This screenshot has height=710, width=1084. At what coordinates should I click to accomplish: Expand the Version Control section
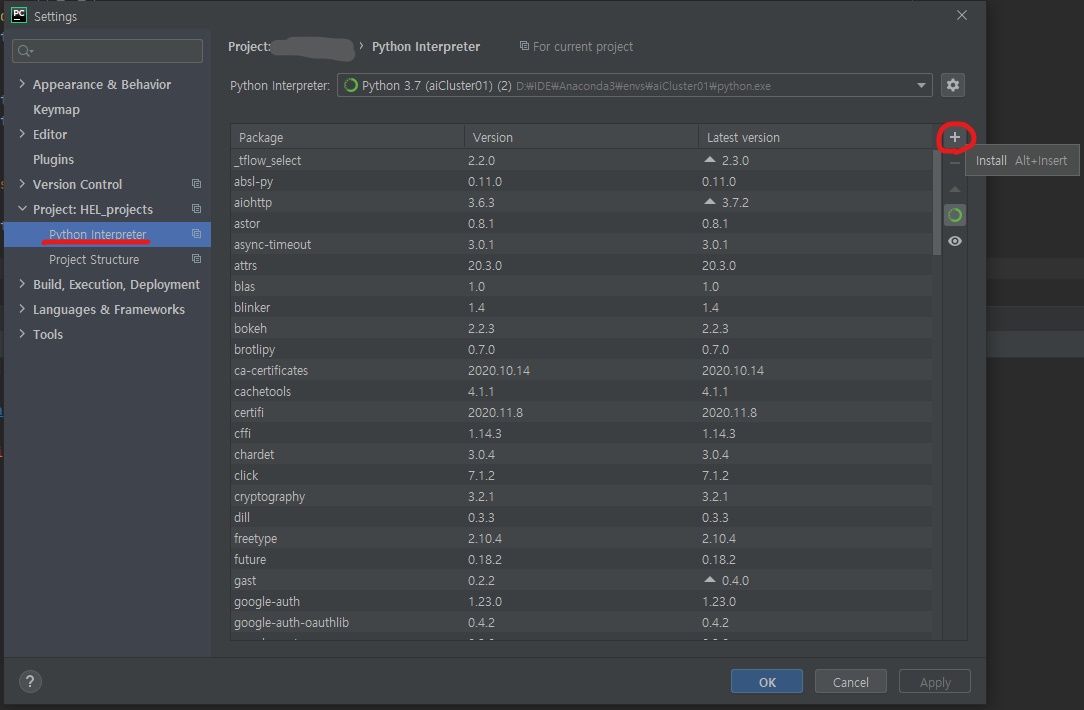tap(22, 184)
